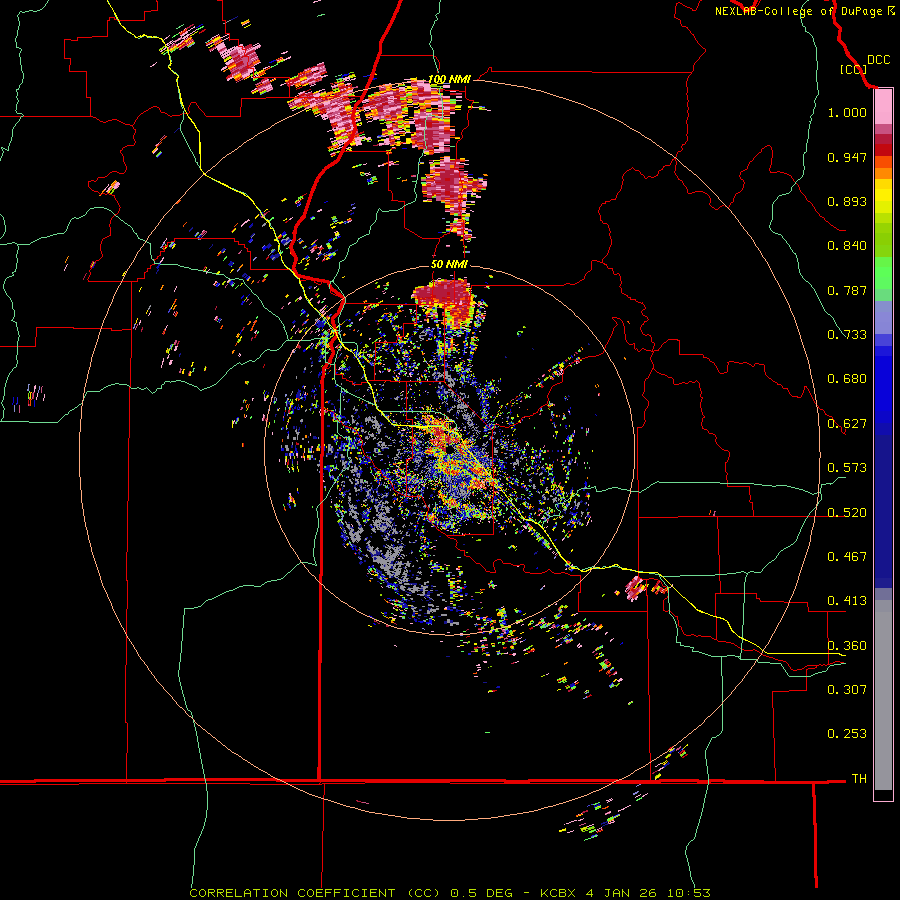
Task: Click the gray low-value color bar segment
Action: click(883, 695)
